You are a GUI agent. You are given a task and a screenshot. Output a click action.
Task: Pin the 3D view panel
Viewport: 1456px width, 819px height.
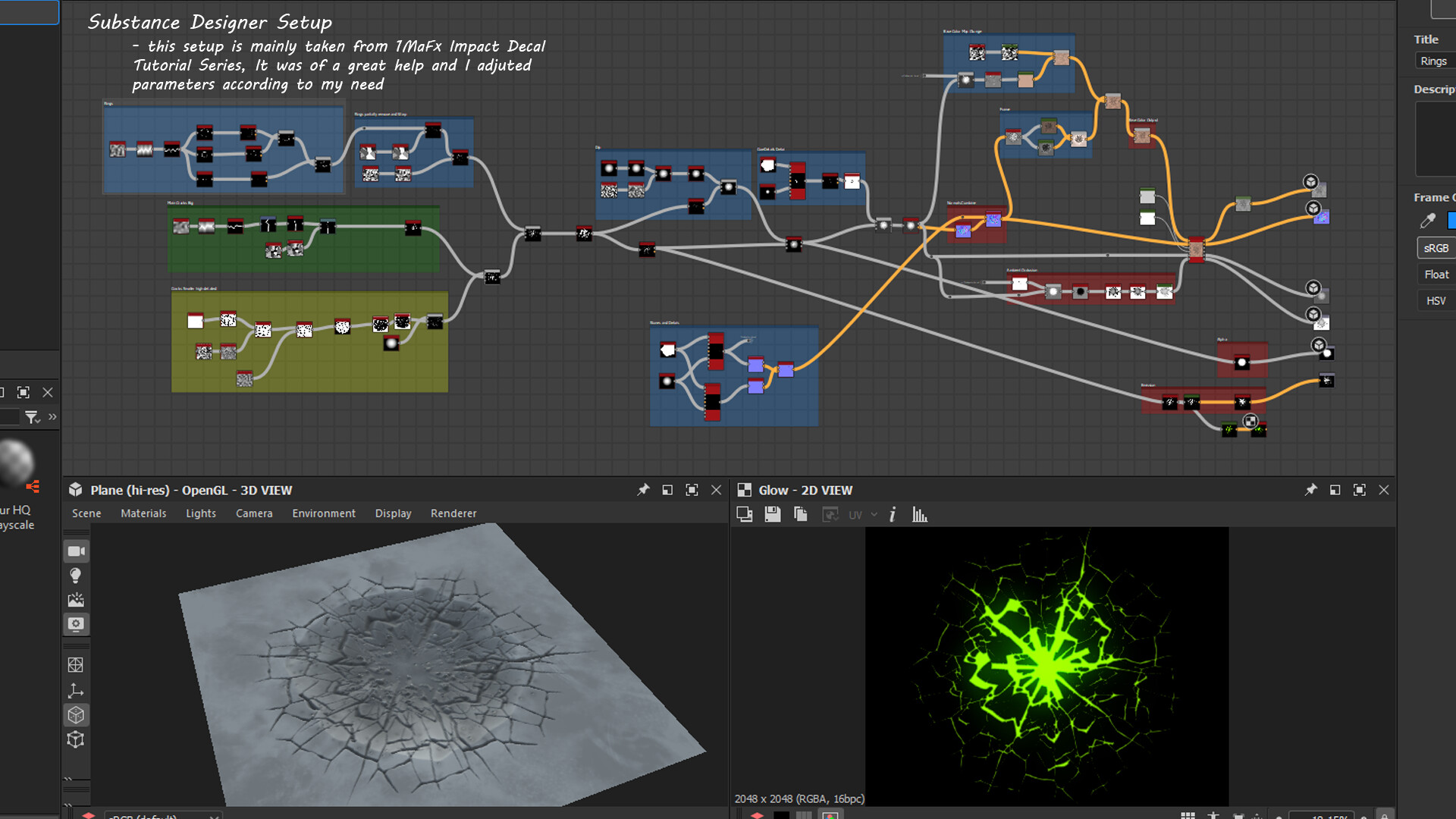click(x=643, y=490)
